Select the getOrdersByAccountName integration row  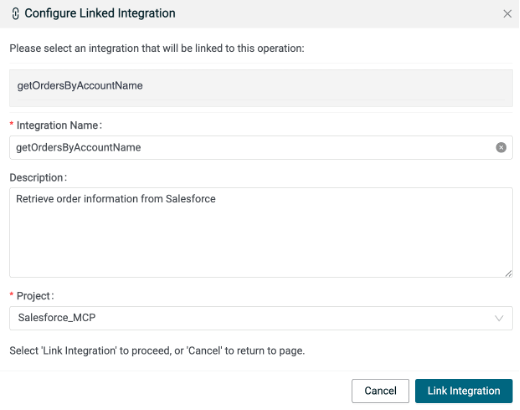pyautogui.click(x=261, y=88)
